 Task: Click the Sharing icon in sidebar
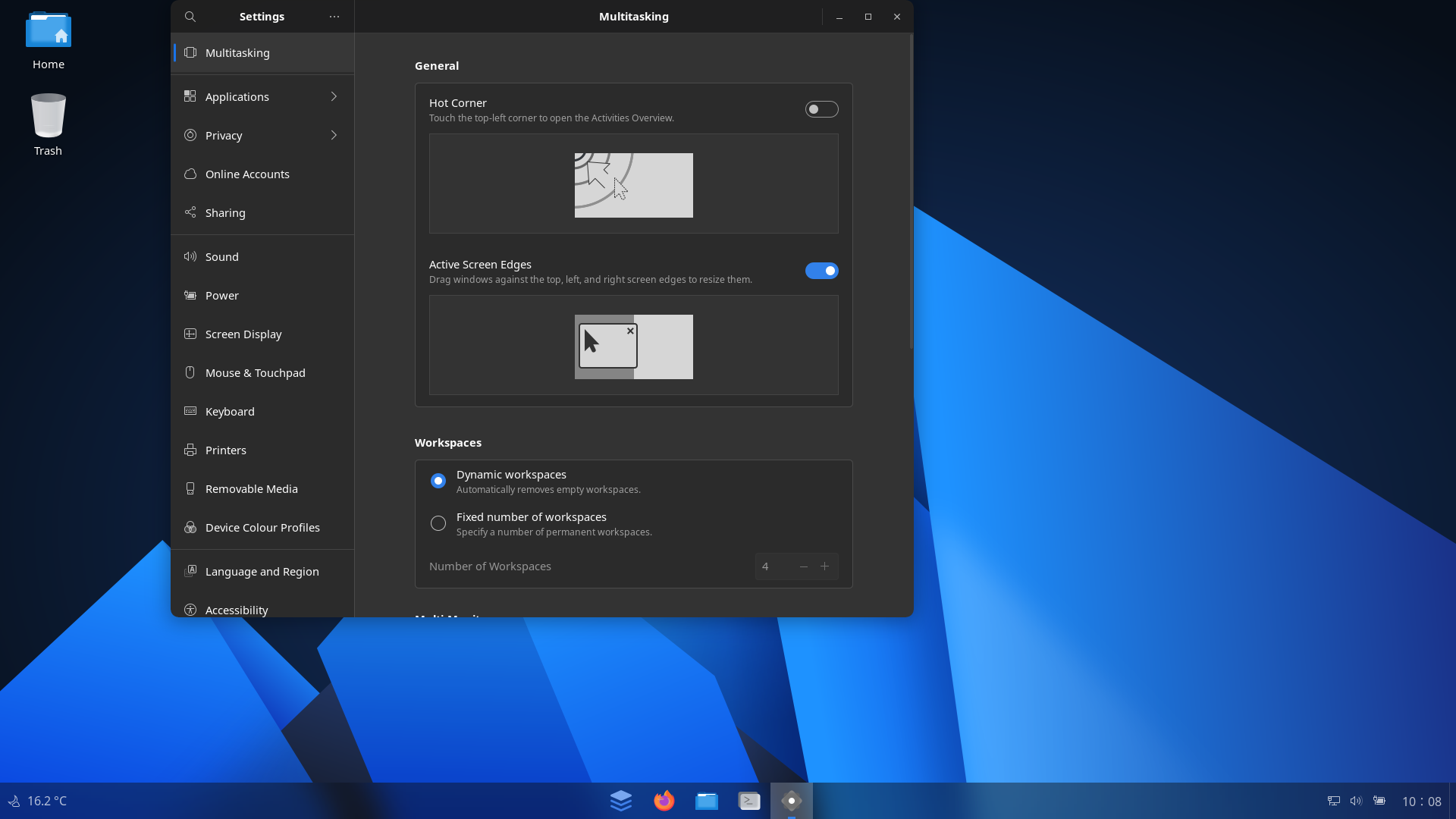(190, 213)
